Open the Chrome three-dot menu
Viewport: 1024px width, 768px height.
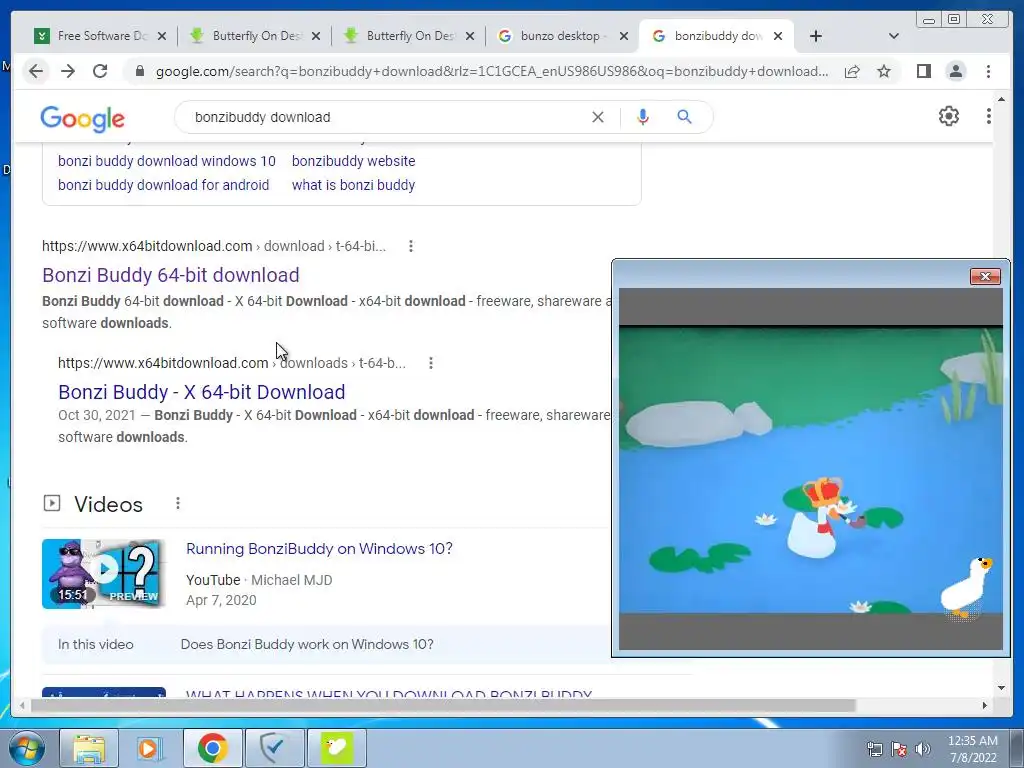pyautogui.click(x=988, y=71)
